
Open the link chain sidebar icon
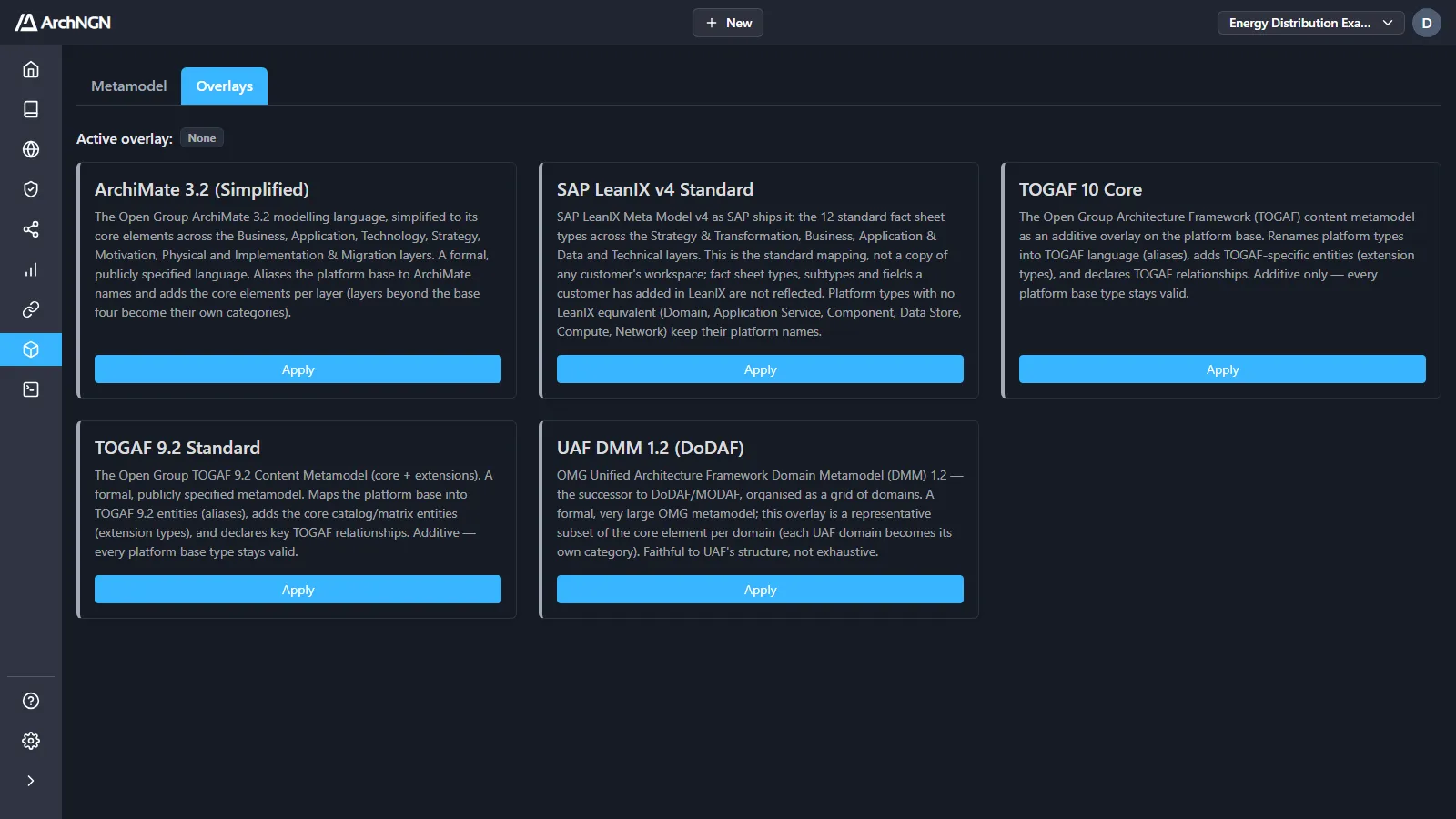31,309
